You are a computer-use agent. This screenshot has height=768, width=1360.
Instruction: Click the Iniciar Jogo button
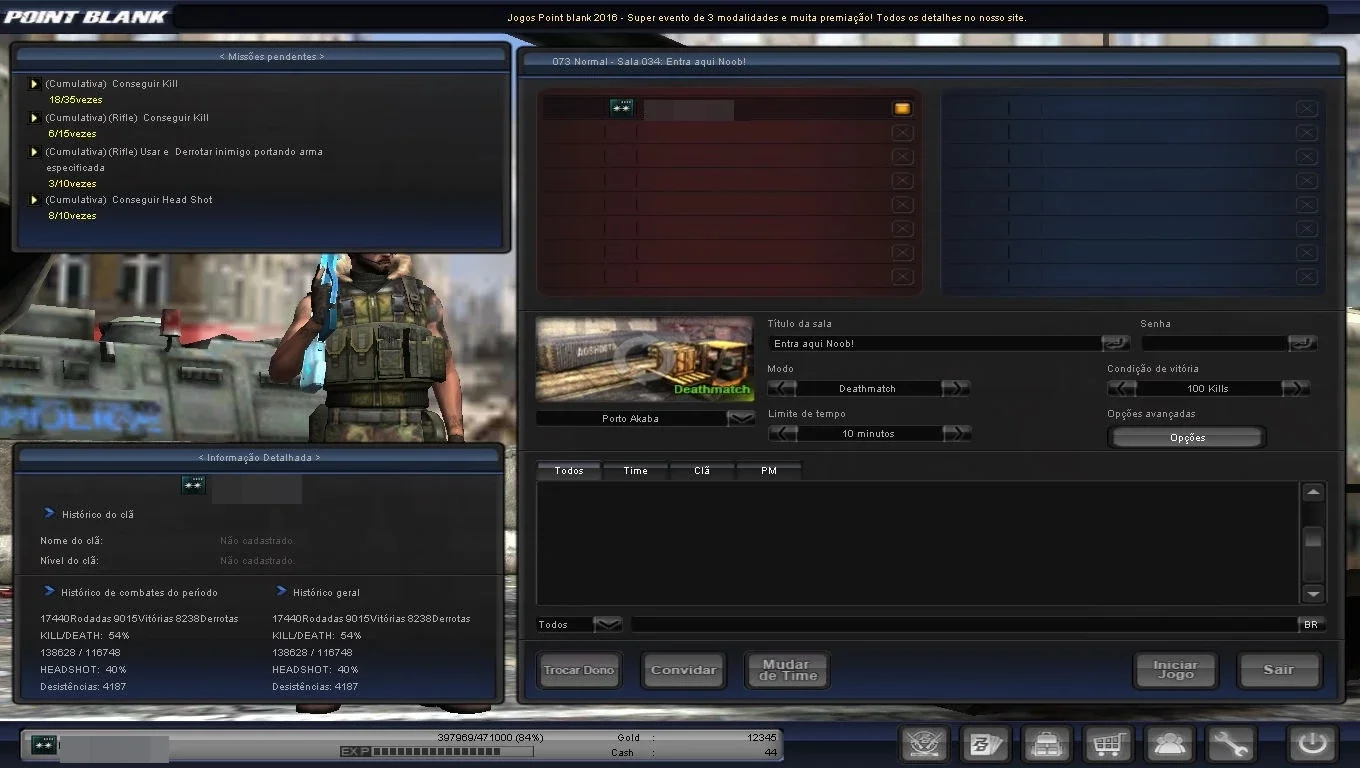(x=1175, y=670)
